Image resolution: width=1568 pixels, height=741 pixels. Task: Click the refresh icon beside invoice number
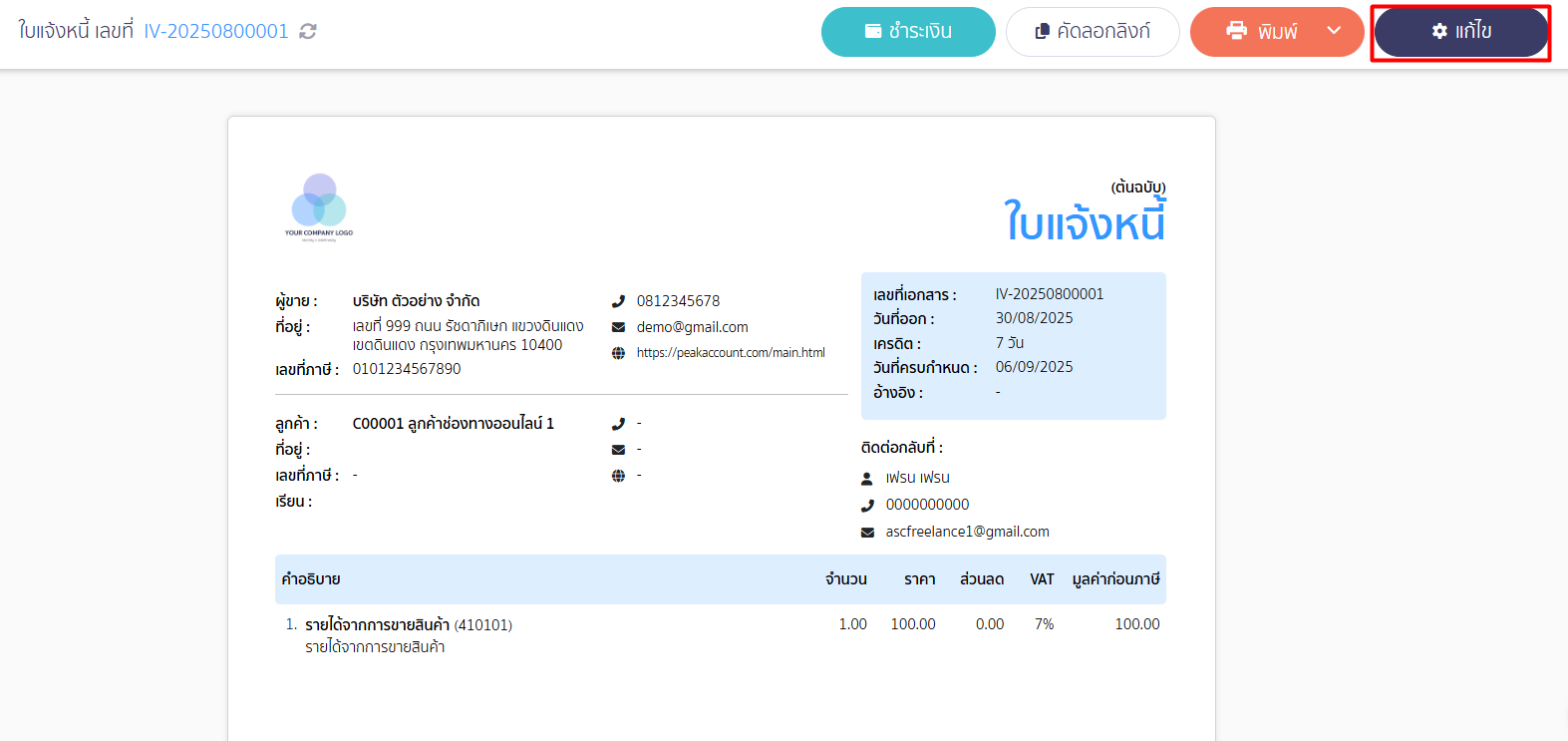(x=308, y=32)
